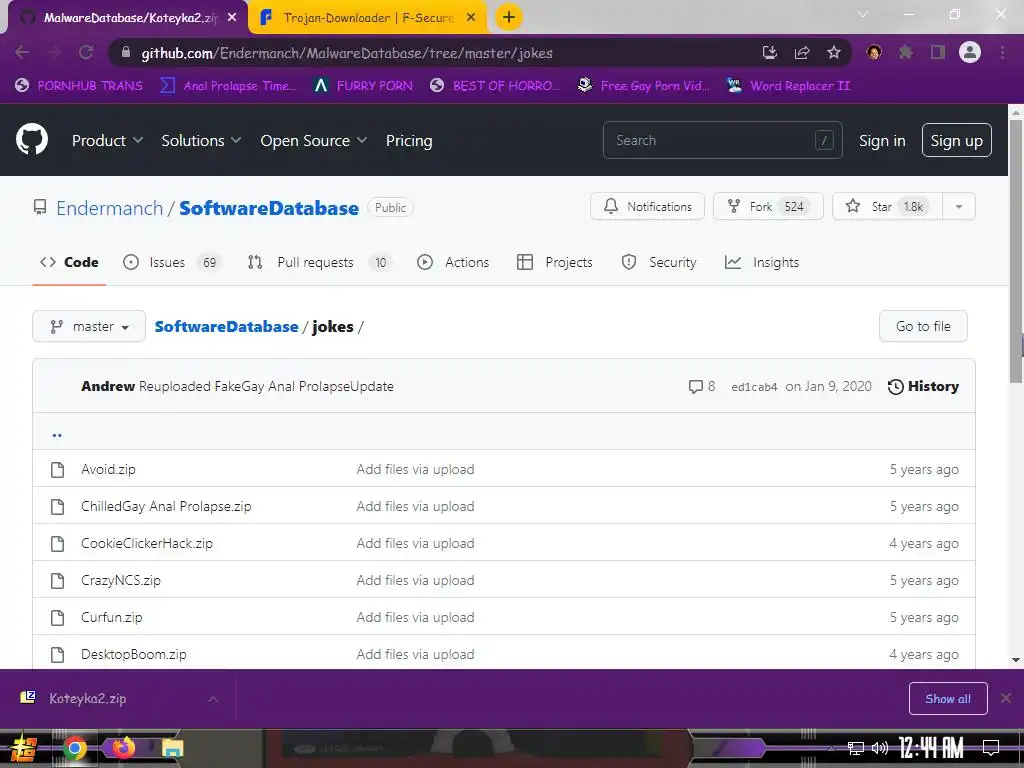Open the Start menu button

click(x=23, y=748)
